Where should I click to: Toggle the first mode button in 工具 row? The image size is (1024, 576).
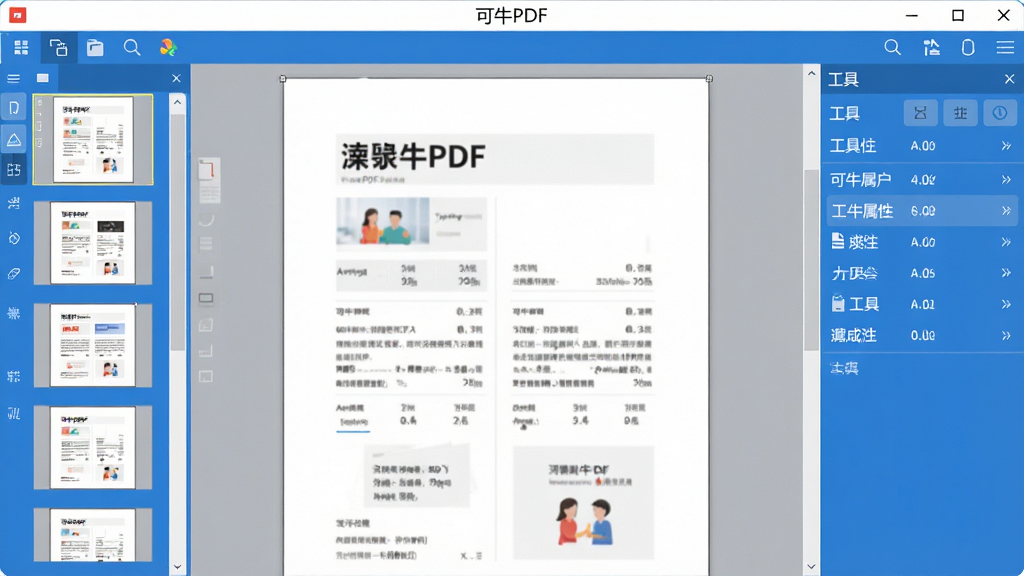pos(920,113)
